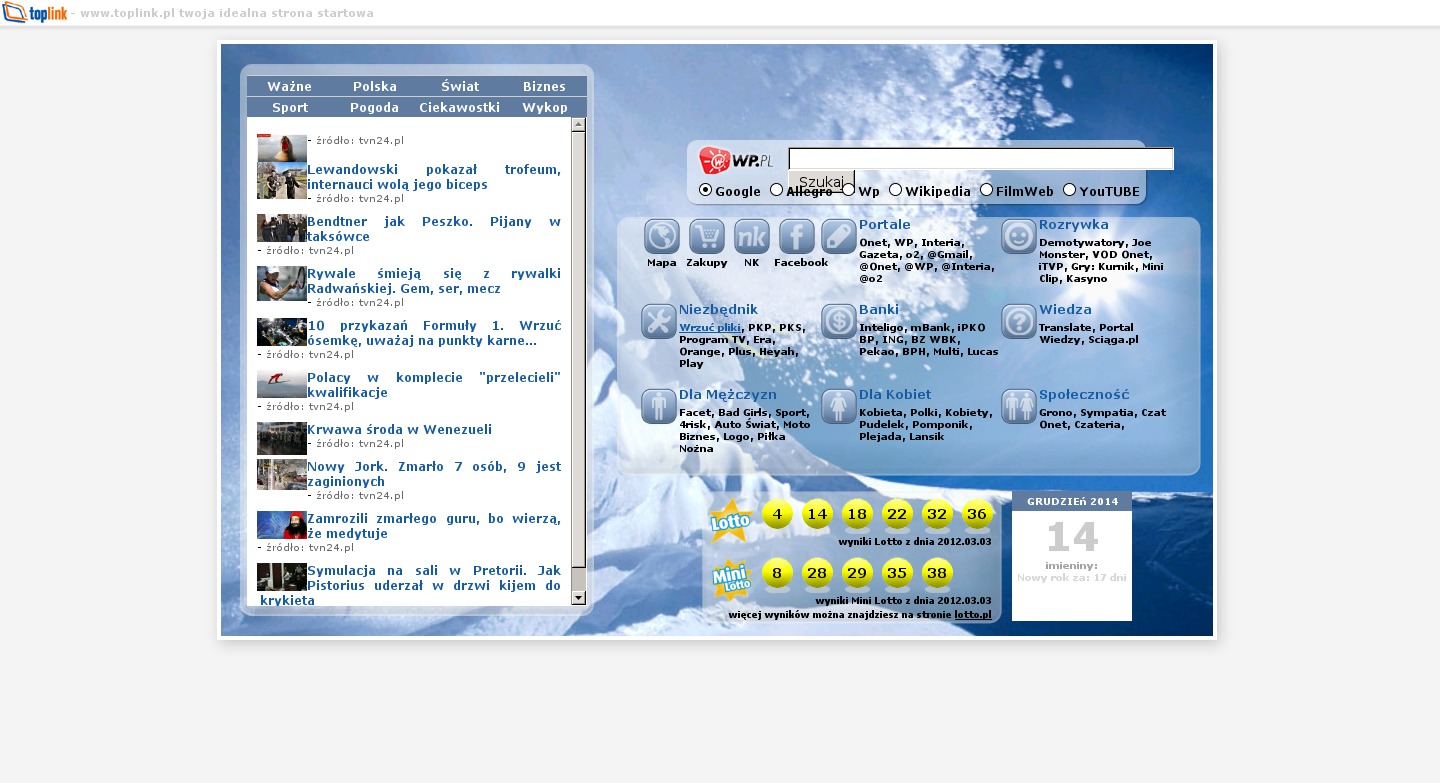
Task: Click the Mapa globe icon
Action: click(x=662, y=237)
